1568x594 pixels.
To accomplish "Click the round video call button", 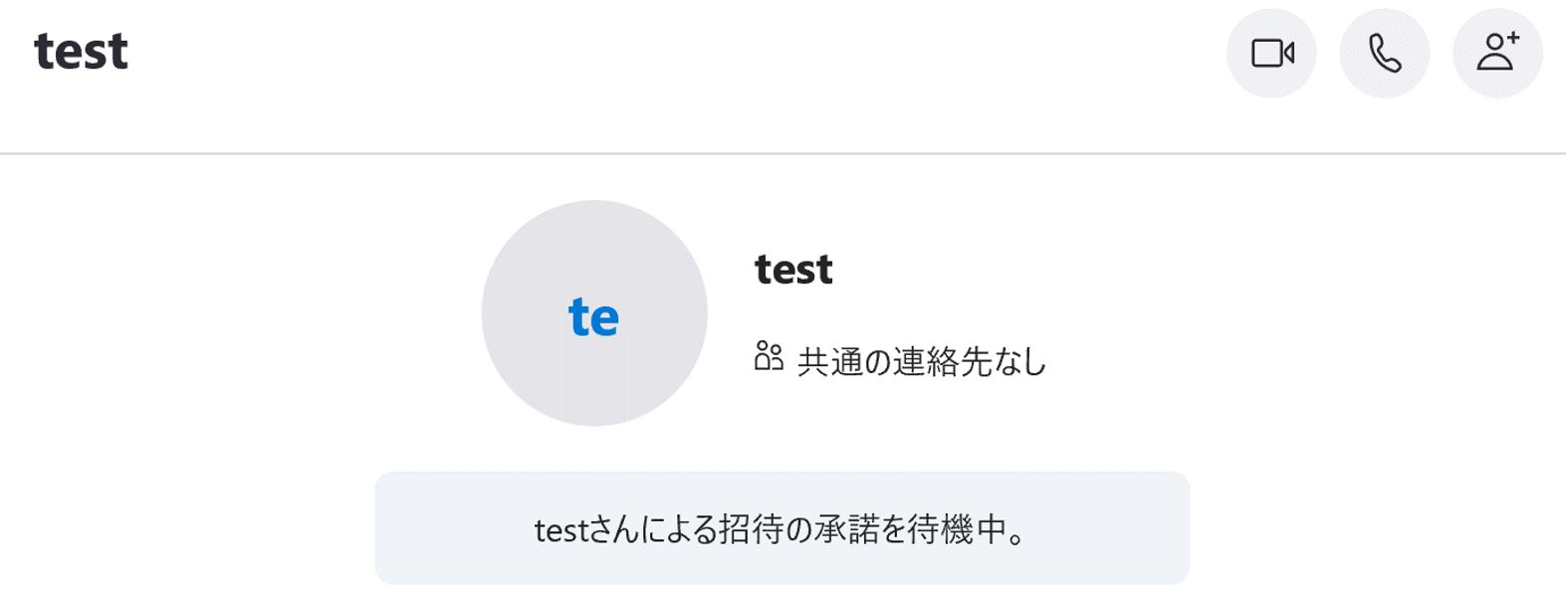I will pyautogui.click(x=1271, y=54).
